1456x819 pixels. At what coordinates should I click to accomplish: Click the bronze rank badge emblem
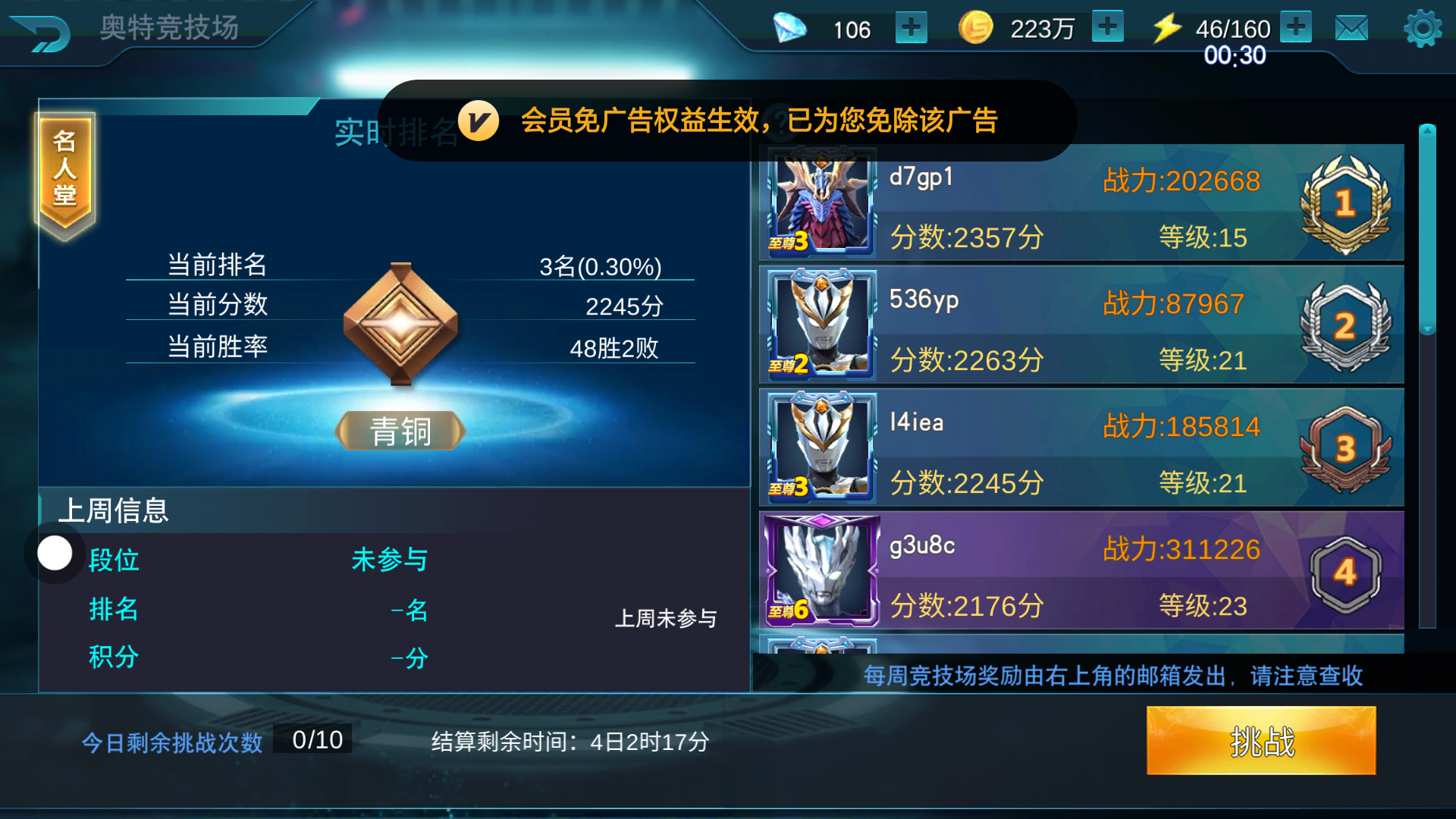pos(400,324)
